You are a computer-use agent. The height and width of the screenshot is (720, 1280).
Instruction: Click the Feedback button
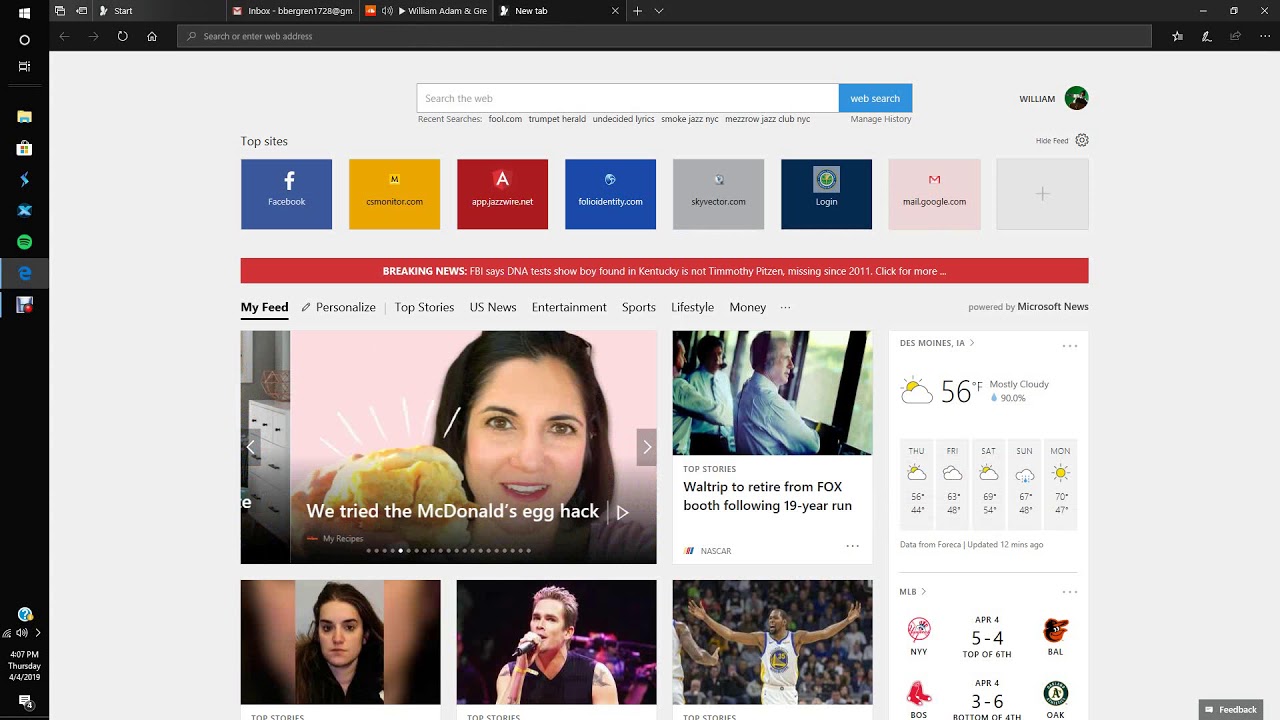tap(1231, 710)
